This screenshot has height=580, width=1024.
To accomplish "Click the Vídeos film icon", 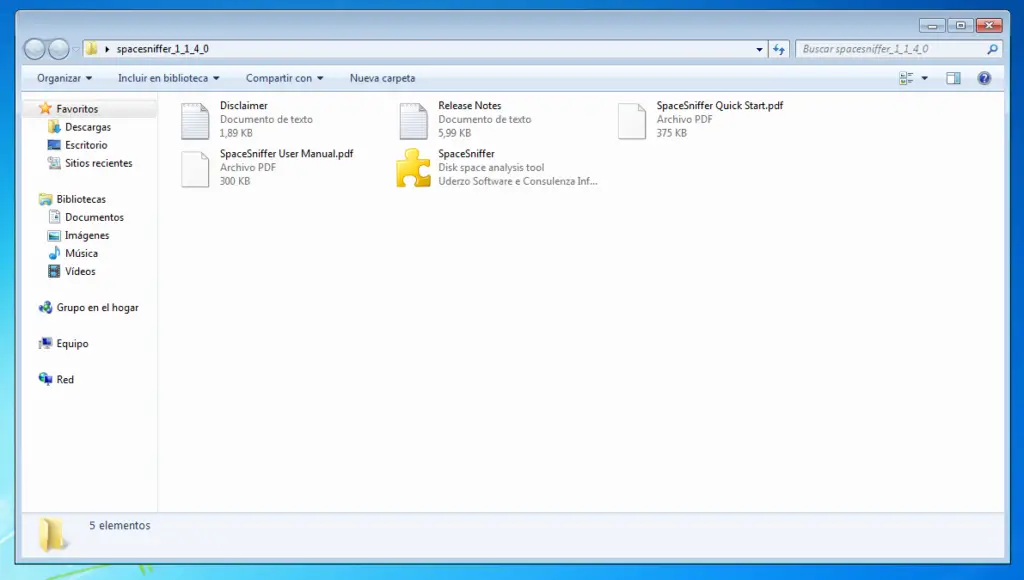I will (x=54, y=271).
